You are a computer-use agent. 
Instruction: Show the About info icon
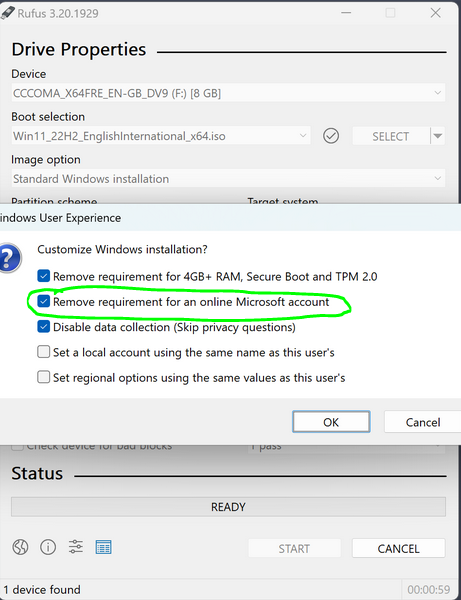click(x=48, y=547)
